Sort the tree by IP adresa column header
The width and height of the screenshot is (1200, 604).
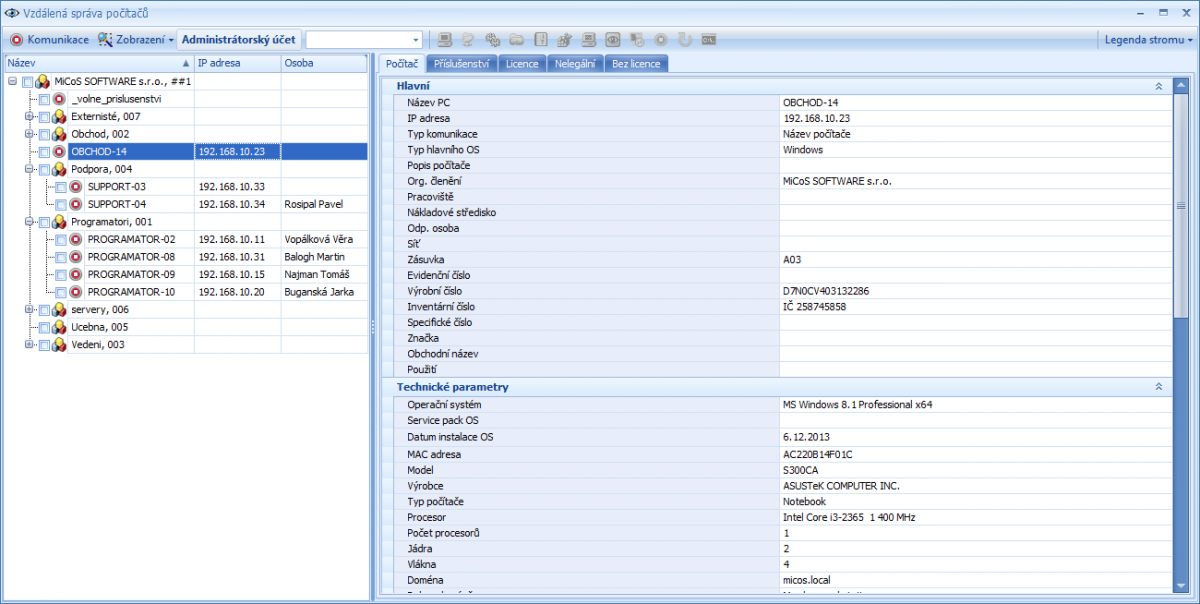click(236, 63)
